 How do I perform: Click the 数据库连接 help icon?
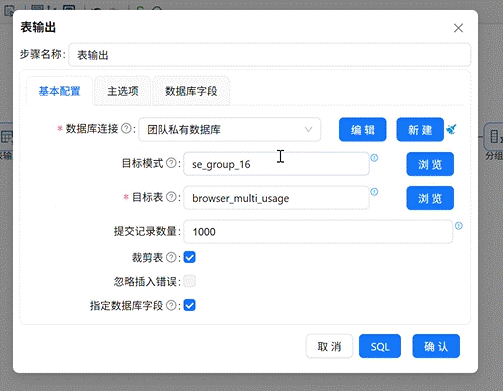pos(126,128)
